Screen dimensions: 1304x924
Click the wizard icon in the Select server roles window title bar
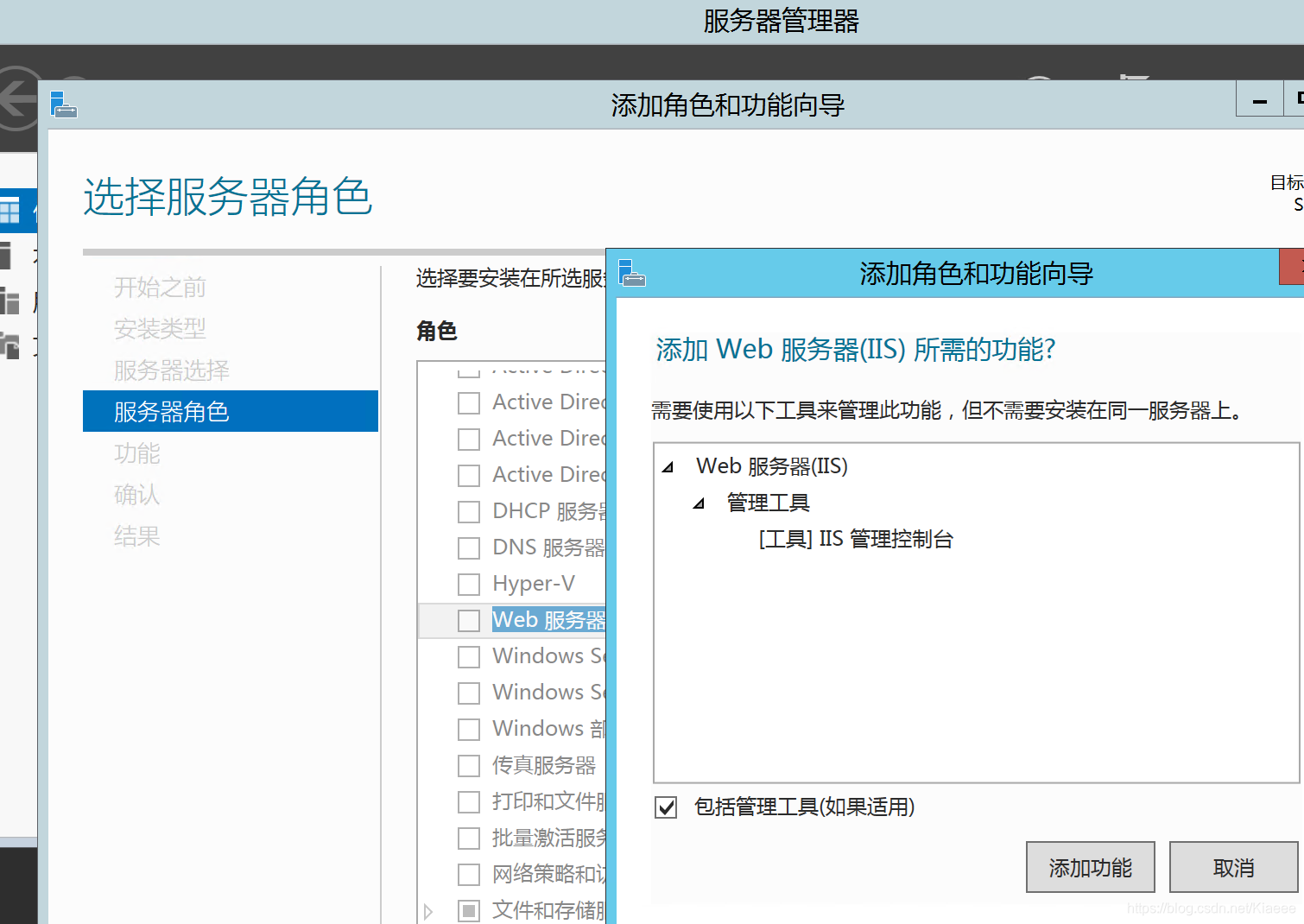[64, 104]
